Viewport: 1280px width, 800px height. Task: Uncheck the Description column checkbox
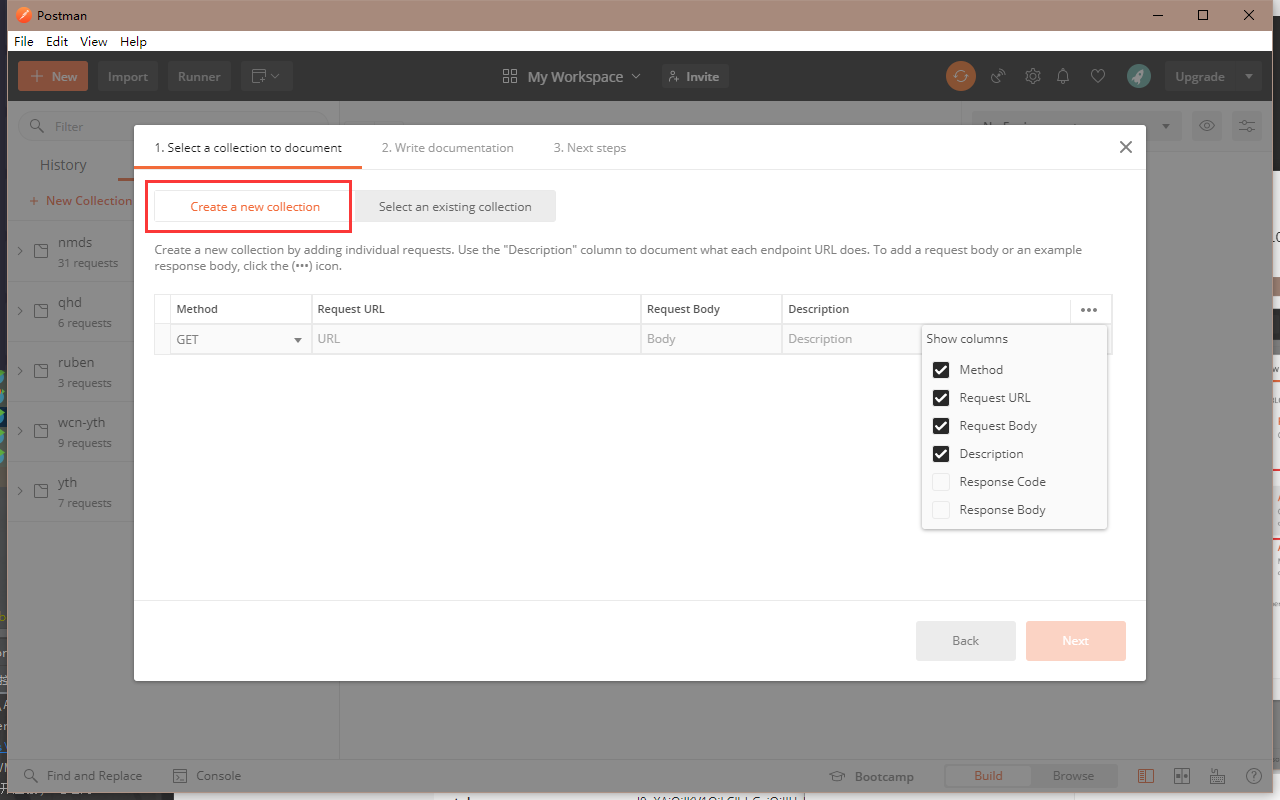pos(941,454)
